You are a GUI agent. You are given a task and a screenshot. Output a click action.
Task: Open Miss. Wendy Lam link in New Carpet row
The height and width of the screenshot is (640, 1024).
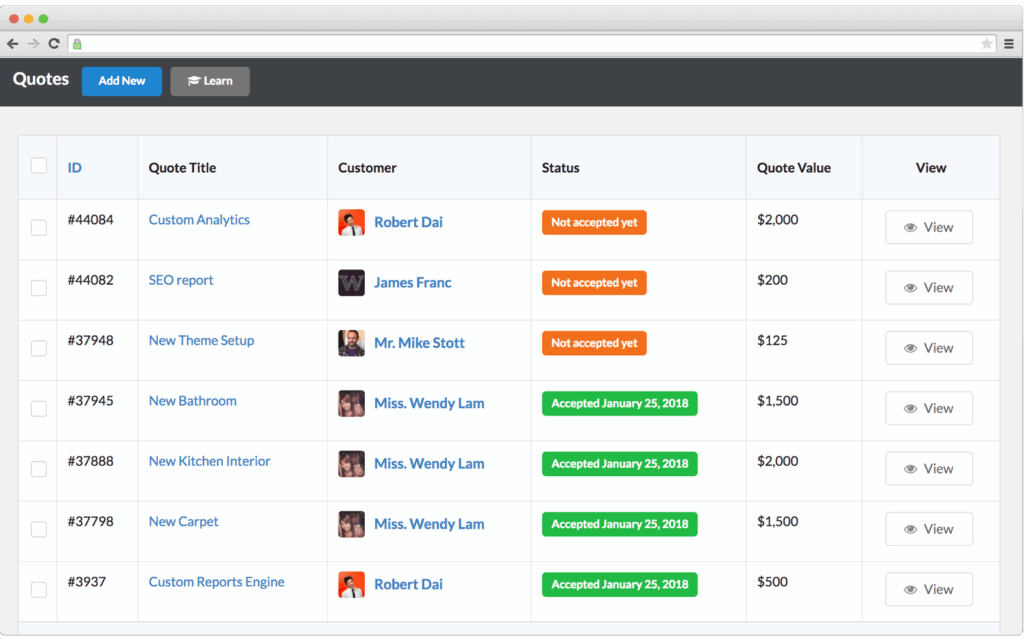pyautogui.click(x=429, y=524)
